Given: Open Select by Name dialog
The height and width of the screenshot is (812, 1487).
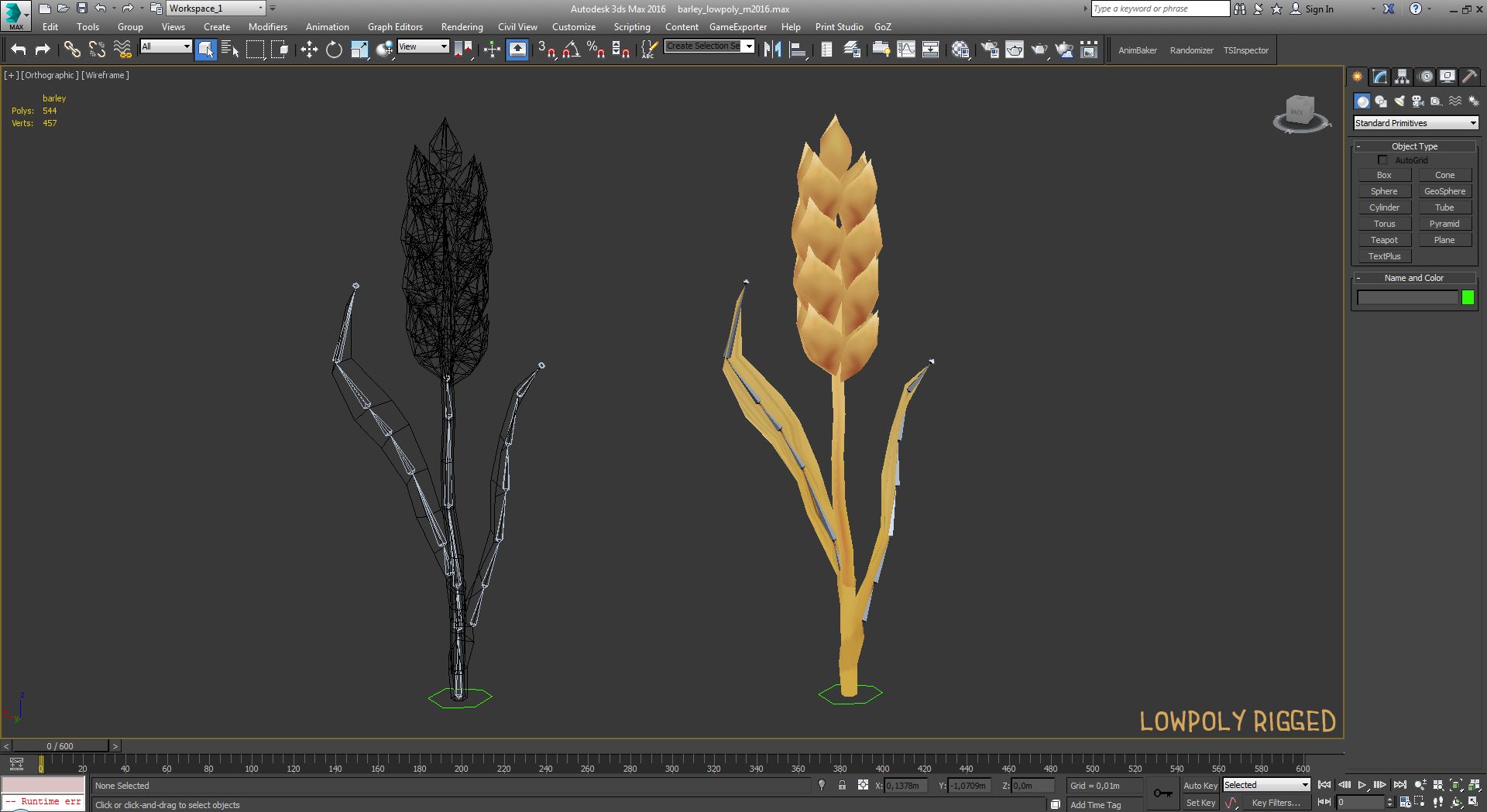Looking at the screenshot, I should 230,50.
